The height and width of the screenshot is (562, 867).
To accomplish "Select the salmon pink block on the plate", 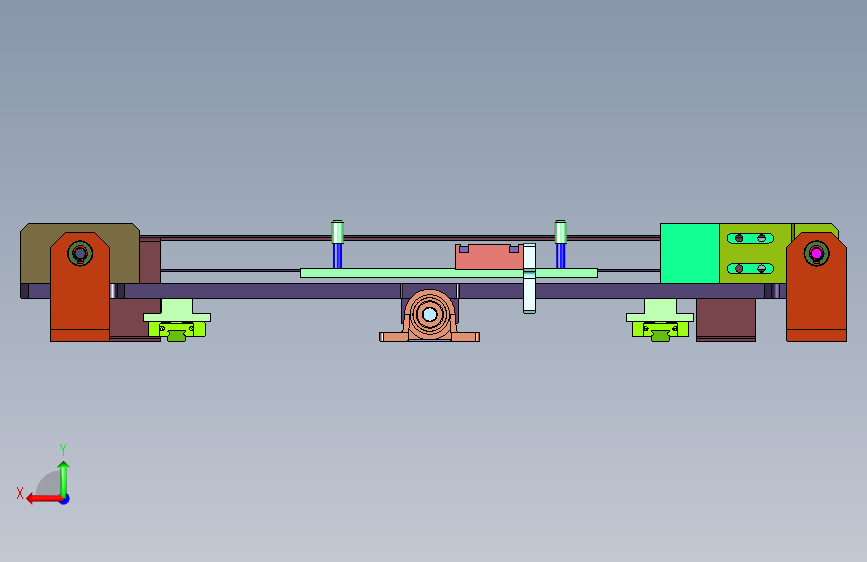I will coord(489,258).
